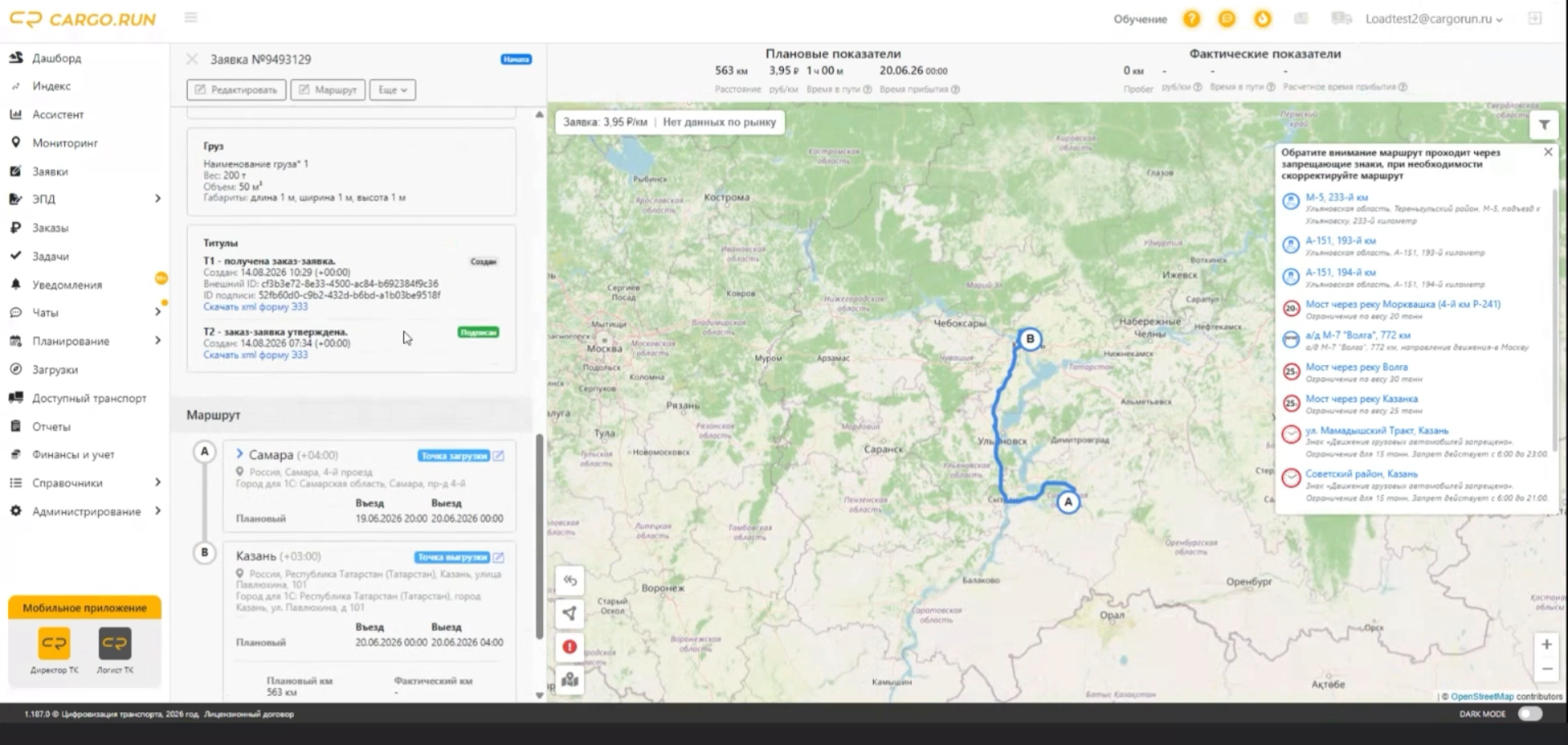Open the Еще dropdown
Screen dimensions: 1568x745
393,90
